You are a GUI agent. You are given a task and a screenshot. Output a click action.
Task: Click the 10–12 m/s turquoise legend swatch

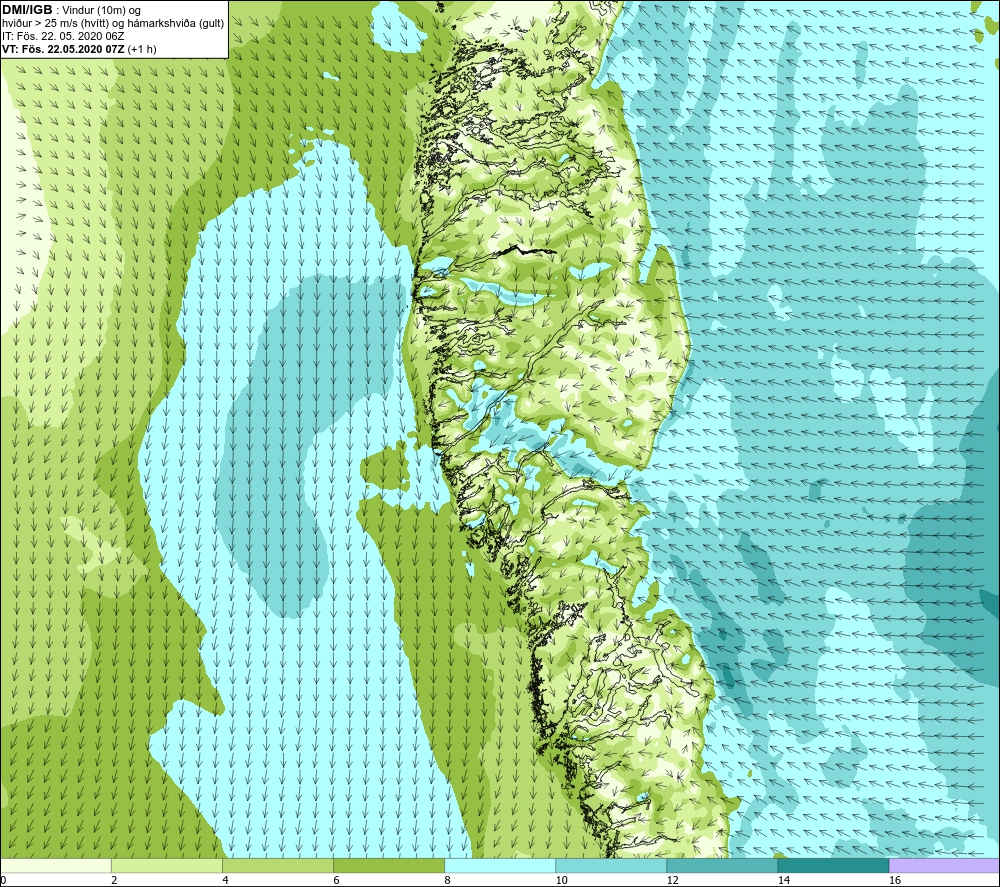click(610, 865)
